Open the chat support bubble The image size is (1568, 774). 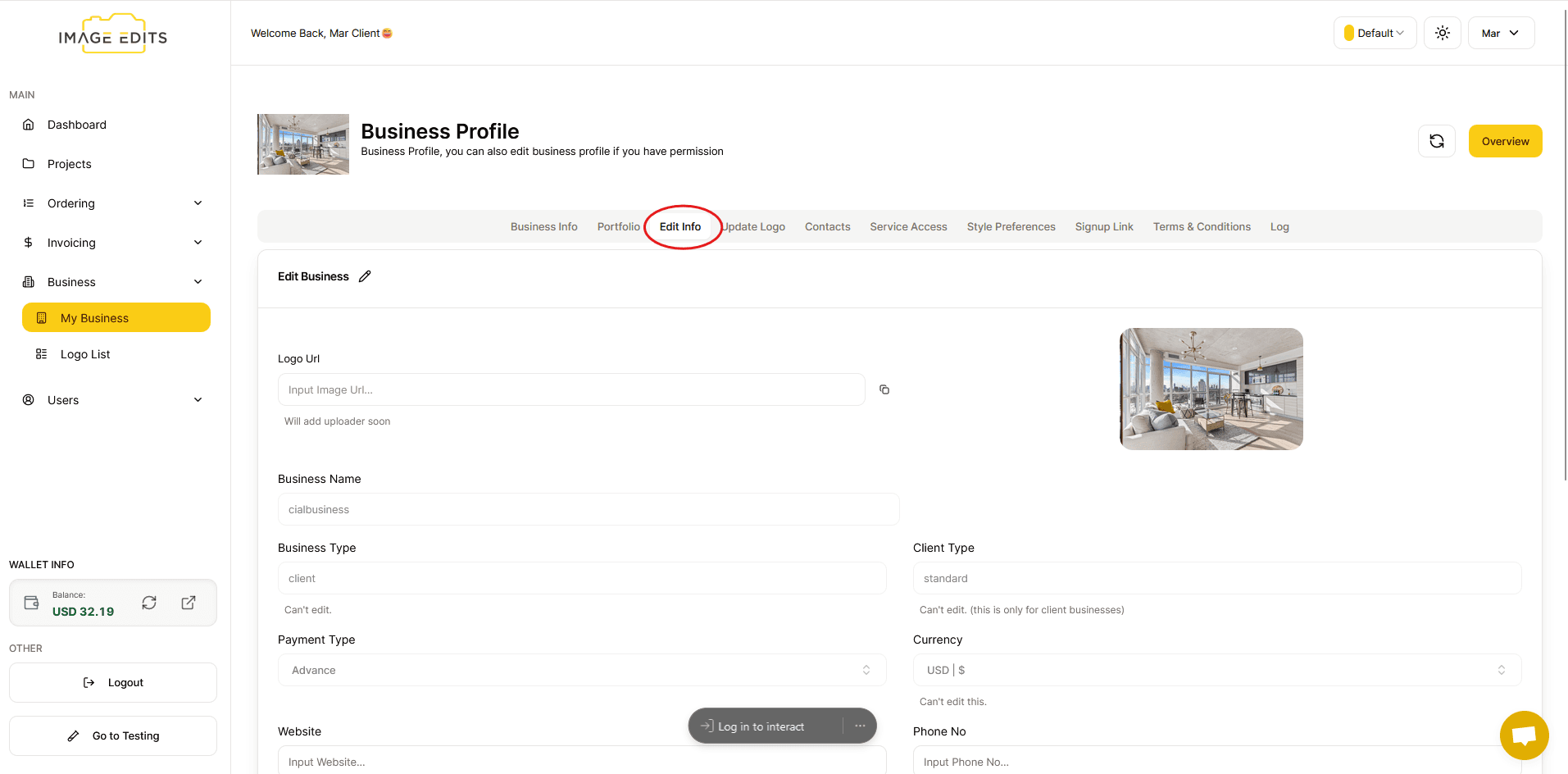coord(1524,735)
